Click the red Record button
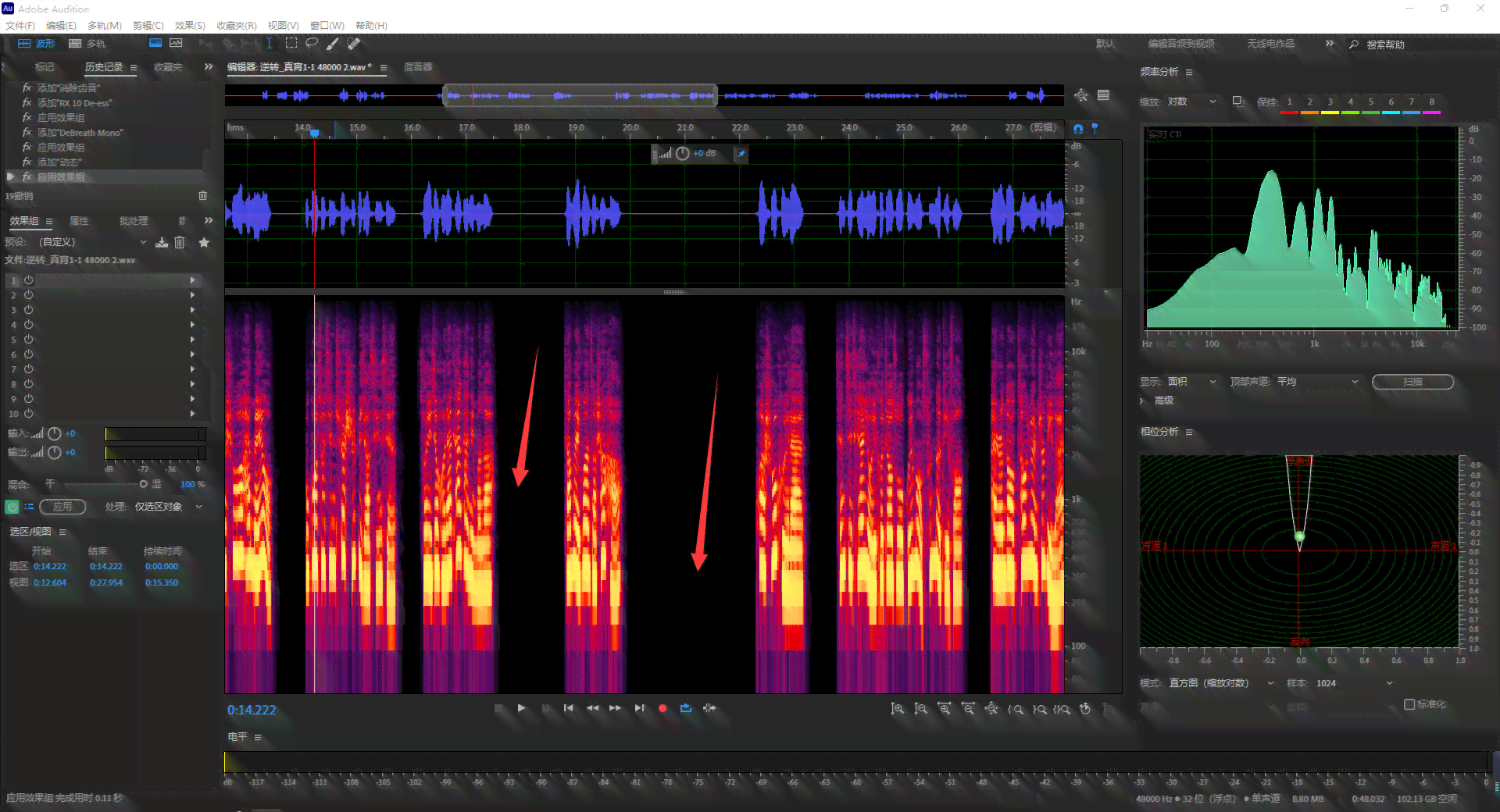 (x=662, y=708)
